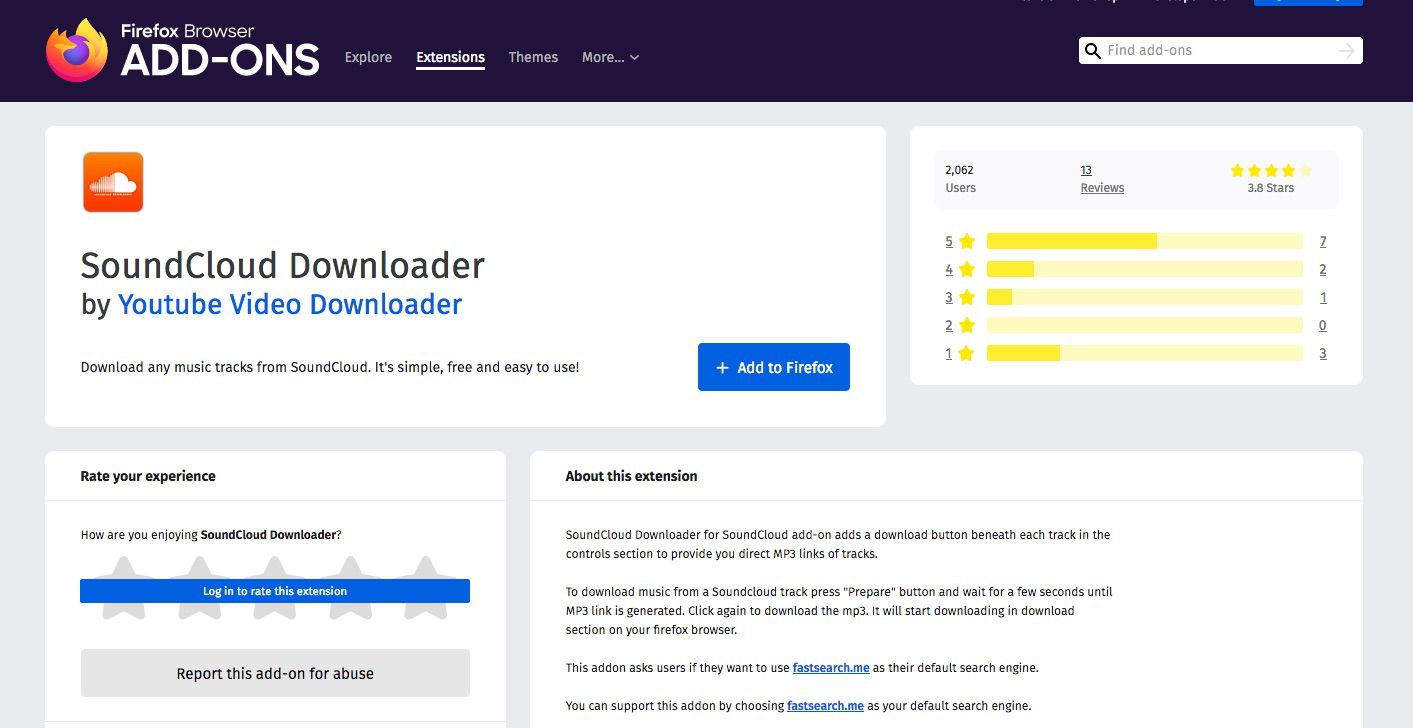
Task: Click the Add to Firefox button
Action: [x=774, y=367]
